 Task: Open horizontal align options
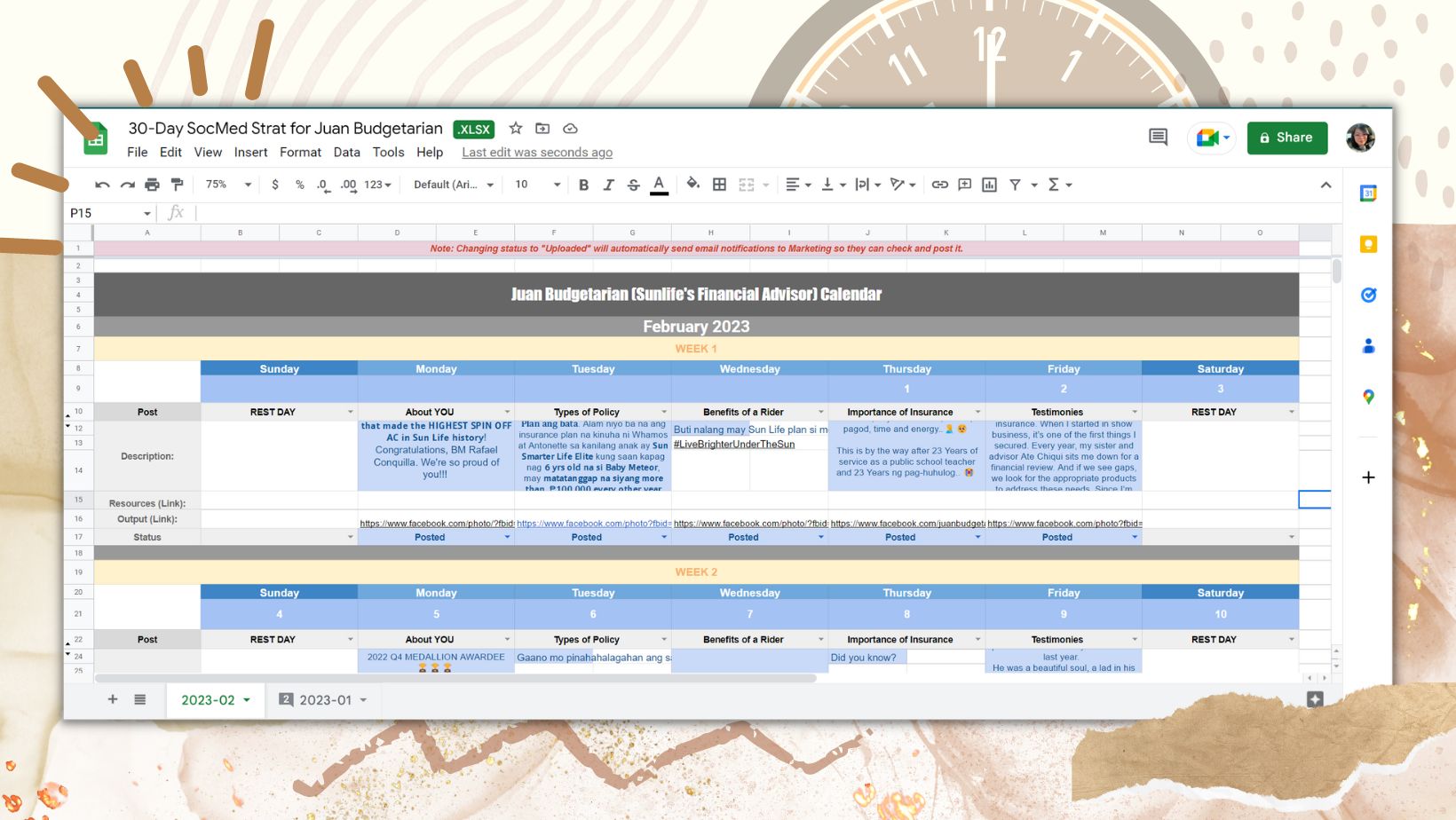click(x=798, y=185)
